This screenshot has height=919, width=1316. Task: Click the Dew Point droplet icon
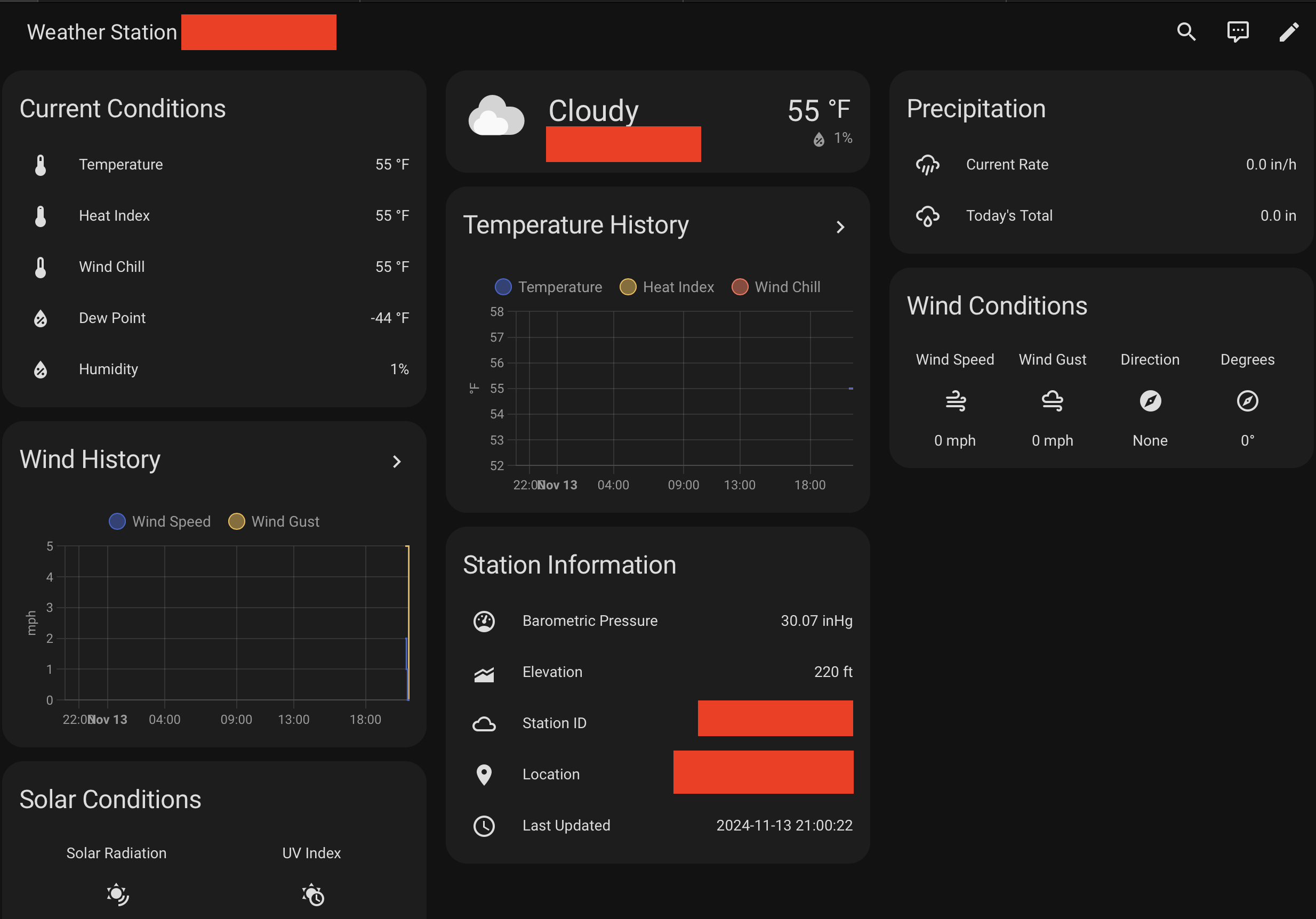(x=40, y=319)
